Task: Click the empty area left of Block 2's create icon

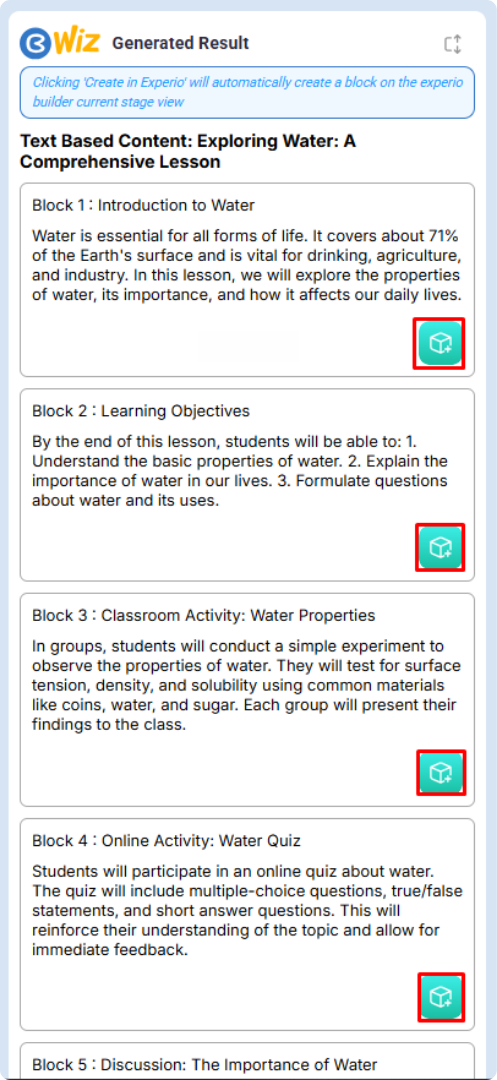Action: click(220, 547)
